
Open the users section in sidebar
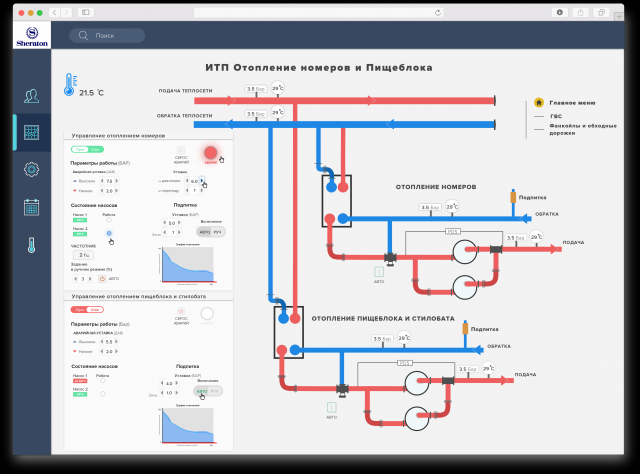click(31, 96)
